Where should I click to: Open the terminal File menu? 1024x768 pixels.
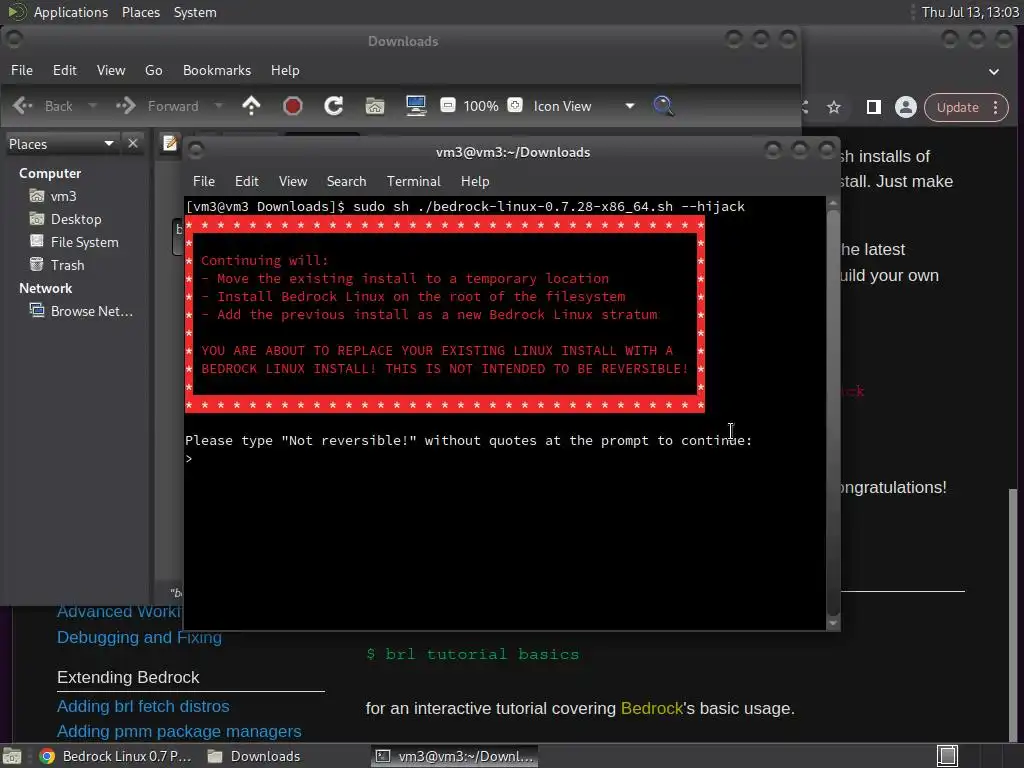tap(204, 181)
